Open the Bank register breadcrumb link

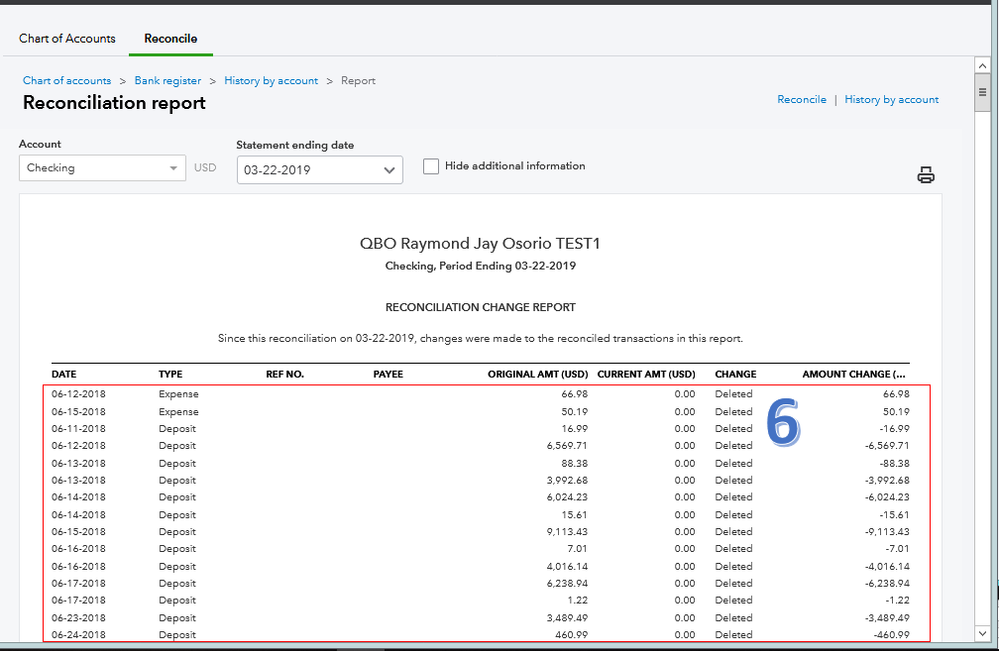(168, 81)
